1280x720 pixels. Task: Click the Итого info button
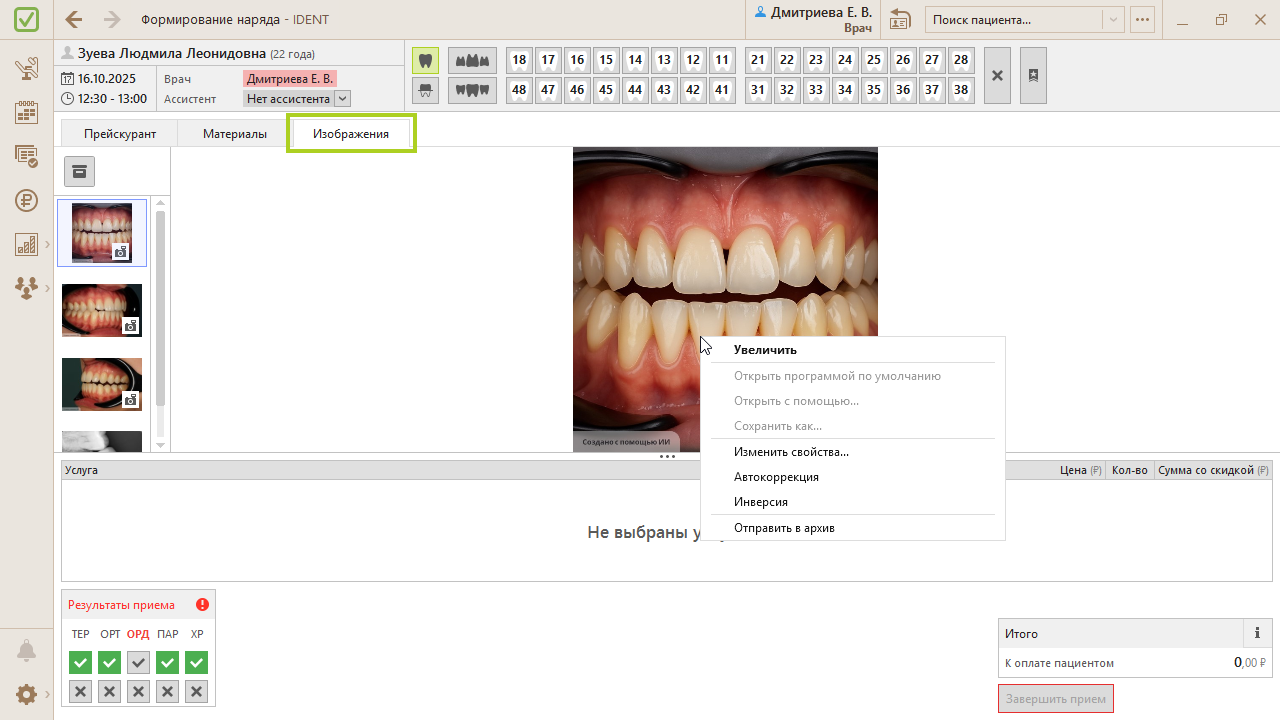(x=1257, y=633)
